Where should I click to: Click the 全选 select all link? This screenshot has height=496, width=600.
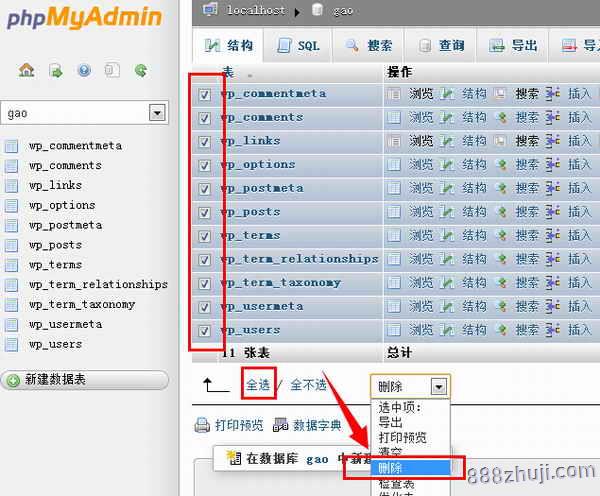(x=258, y=385)
